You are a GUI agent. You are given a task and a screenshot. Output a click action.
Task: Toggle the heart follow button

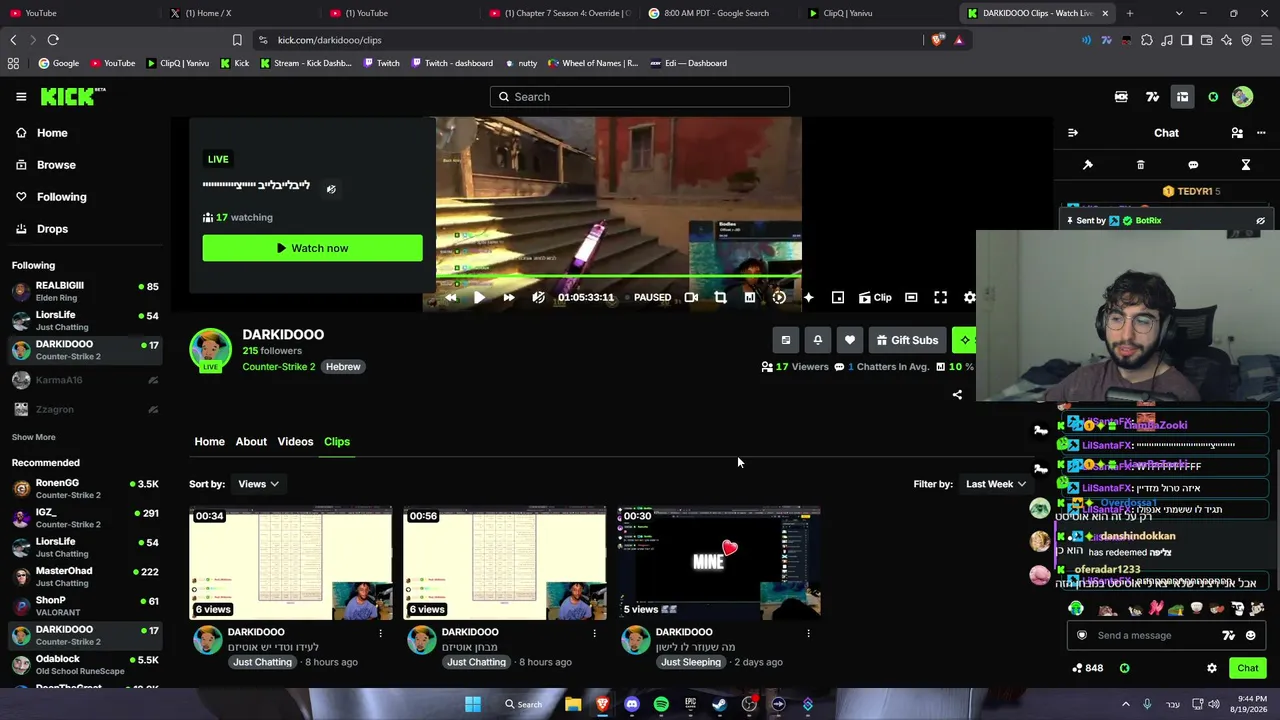850,340
